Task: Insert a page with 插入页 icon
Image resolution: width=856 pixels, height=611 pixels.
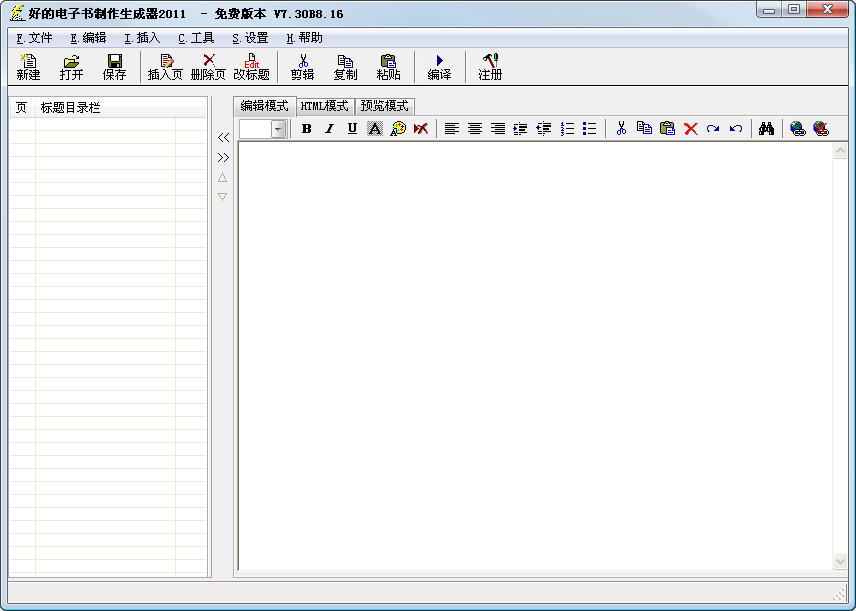Action: [x=165, y=67]
